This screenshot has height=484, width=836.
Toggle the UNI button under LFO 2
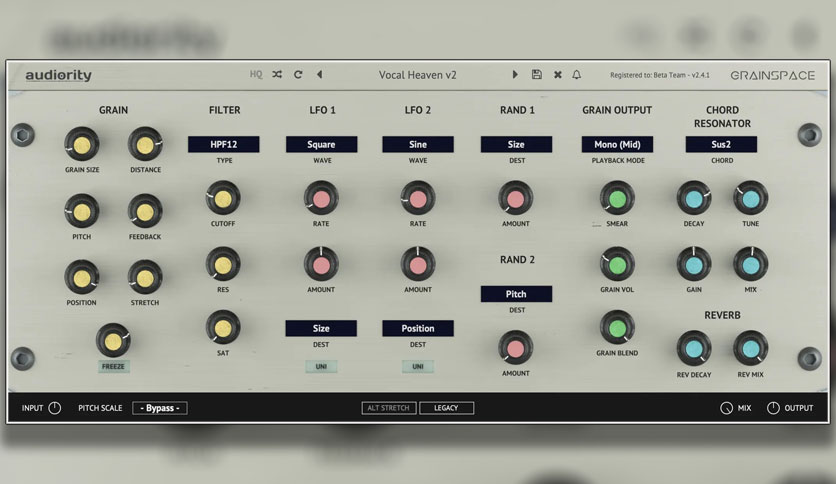[417, 367]
